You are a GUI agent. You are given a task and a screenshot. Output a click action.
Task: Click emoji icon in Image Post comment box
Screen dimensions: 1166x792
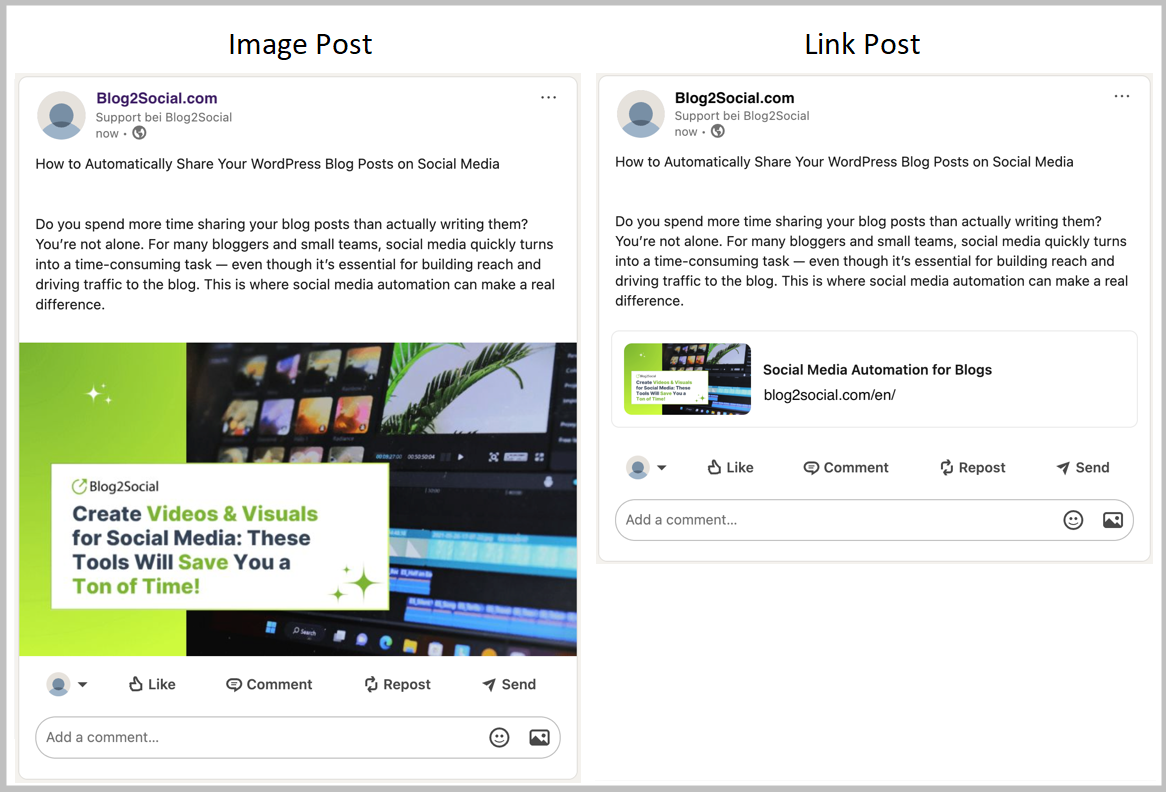pyautogui.click(x=499, y=738)
